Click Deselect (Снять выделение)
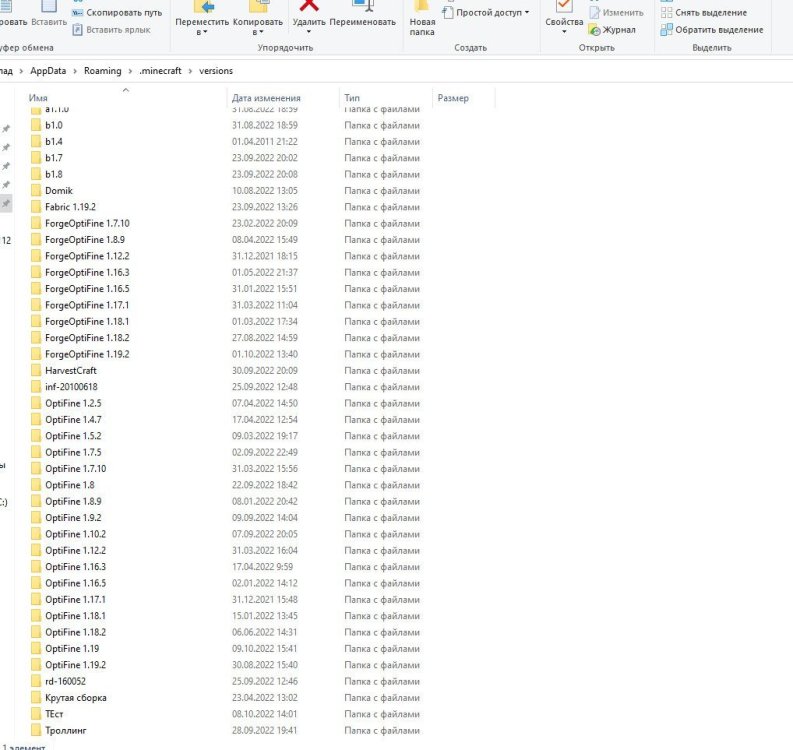The image size is (793, 750). click(x=704, y=13)
